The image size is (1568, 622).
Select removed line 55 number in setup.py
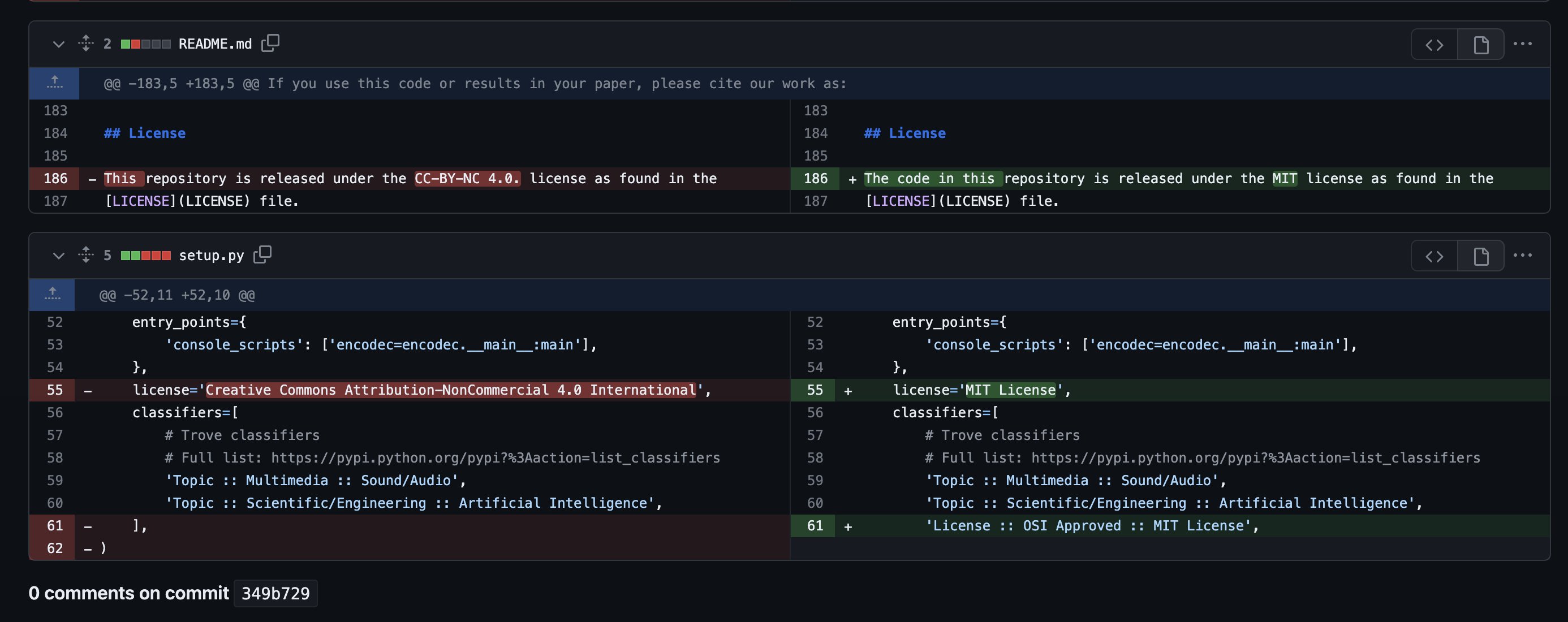[55, 390]
